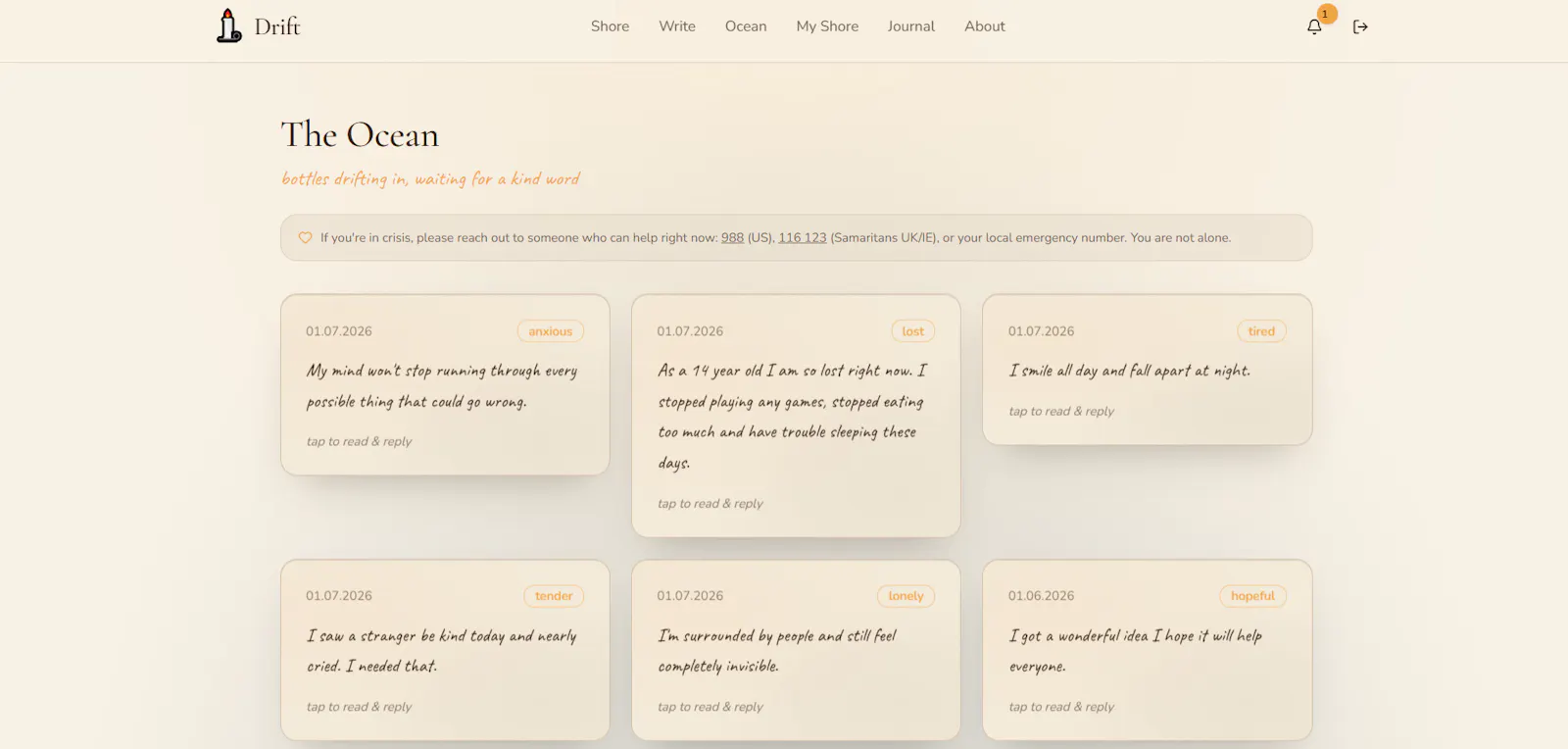Open the About page
The width and height of the screenshot is (1568, 749).
tap(985, 26)
